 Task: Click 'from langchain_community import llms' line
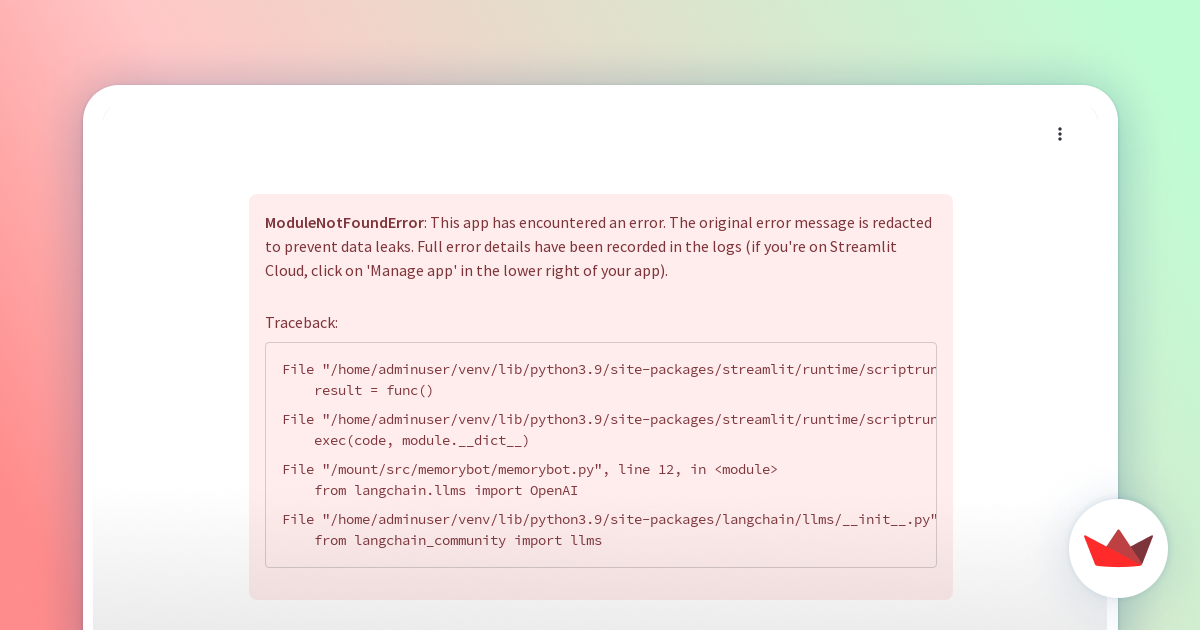[x=457, y=541]
